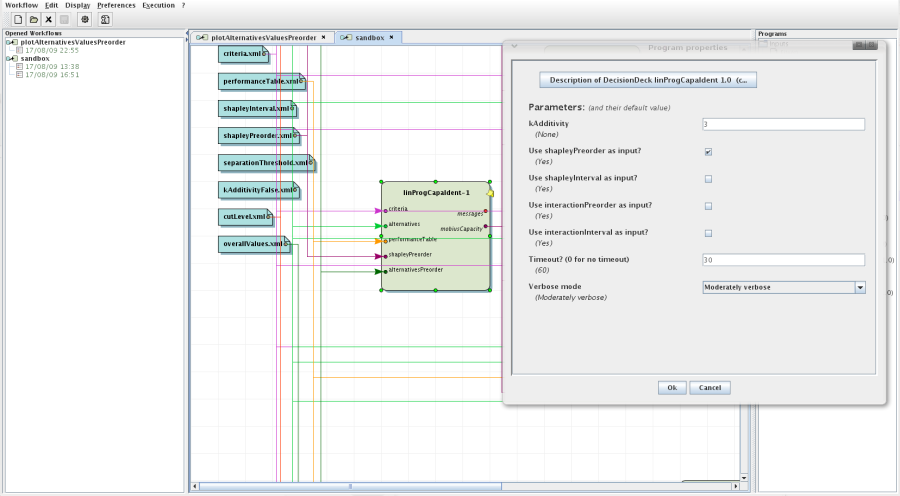900x496 pixels.
Task: Close the sandbox tab with its x
Action: pos(391,37)
